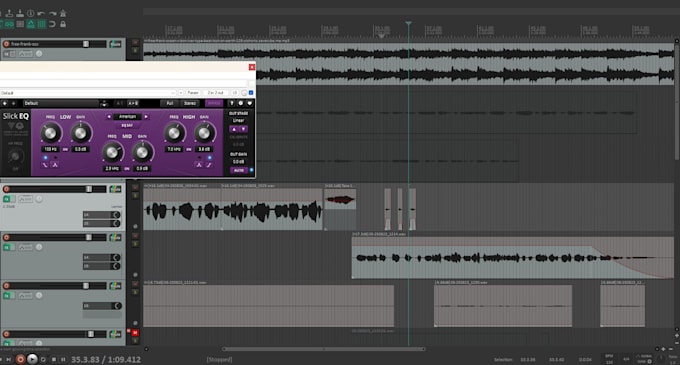Click the heart icon in Slick EQ

click(x=250, y=103)
